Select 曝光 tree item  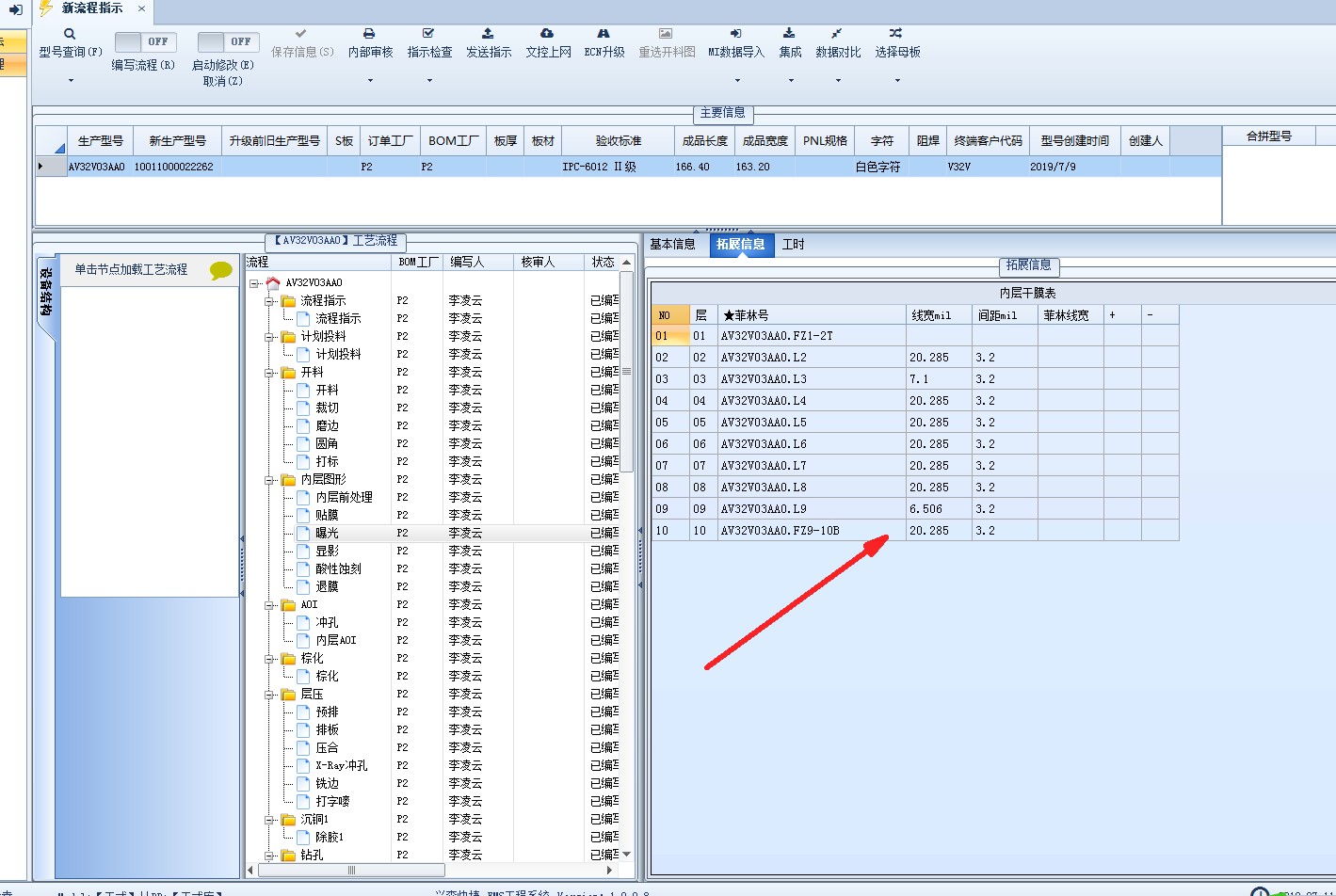coord(327,534)
